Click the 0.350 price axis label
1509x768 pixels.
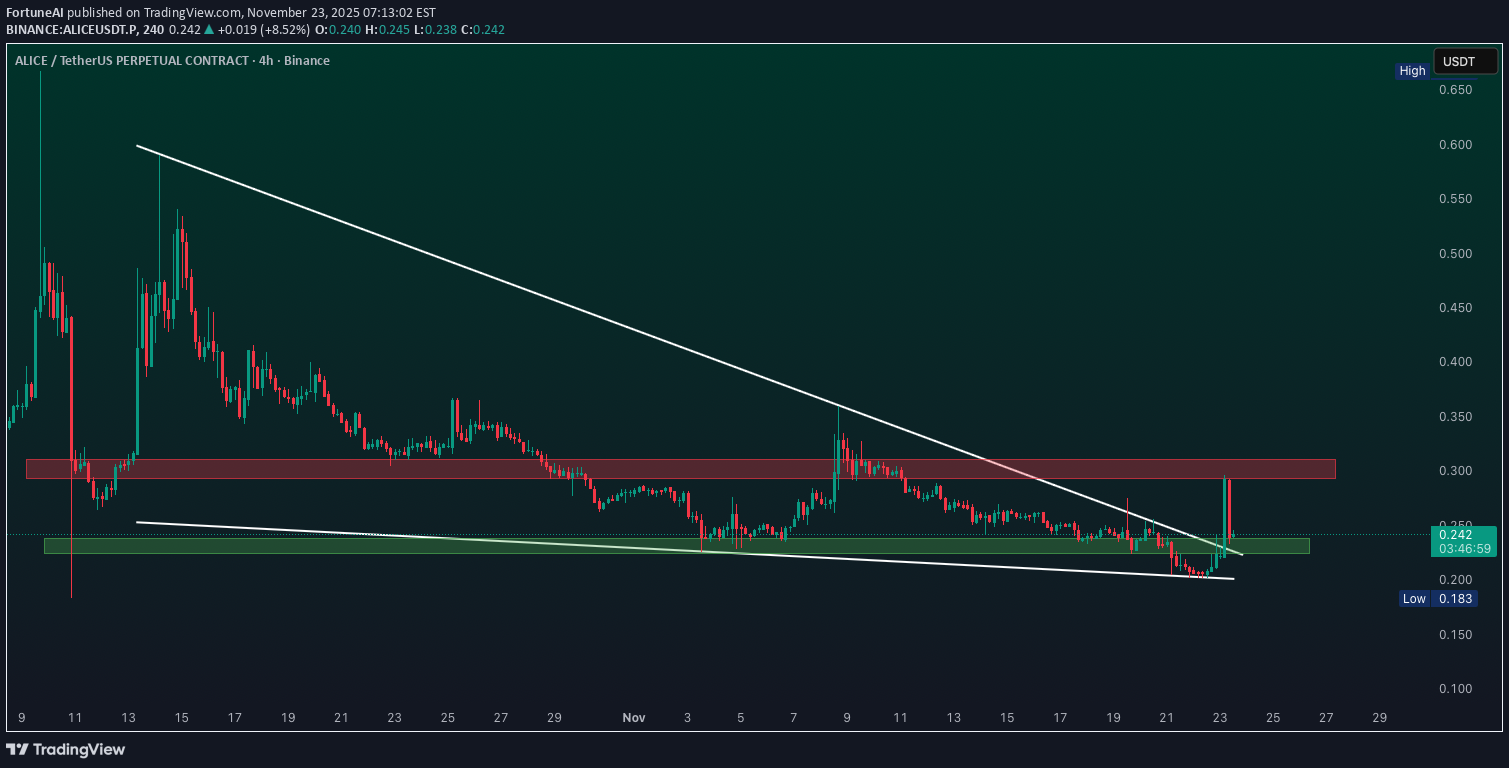pos(1455,416)
